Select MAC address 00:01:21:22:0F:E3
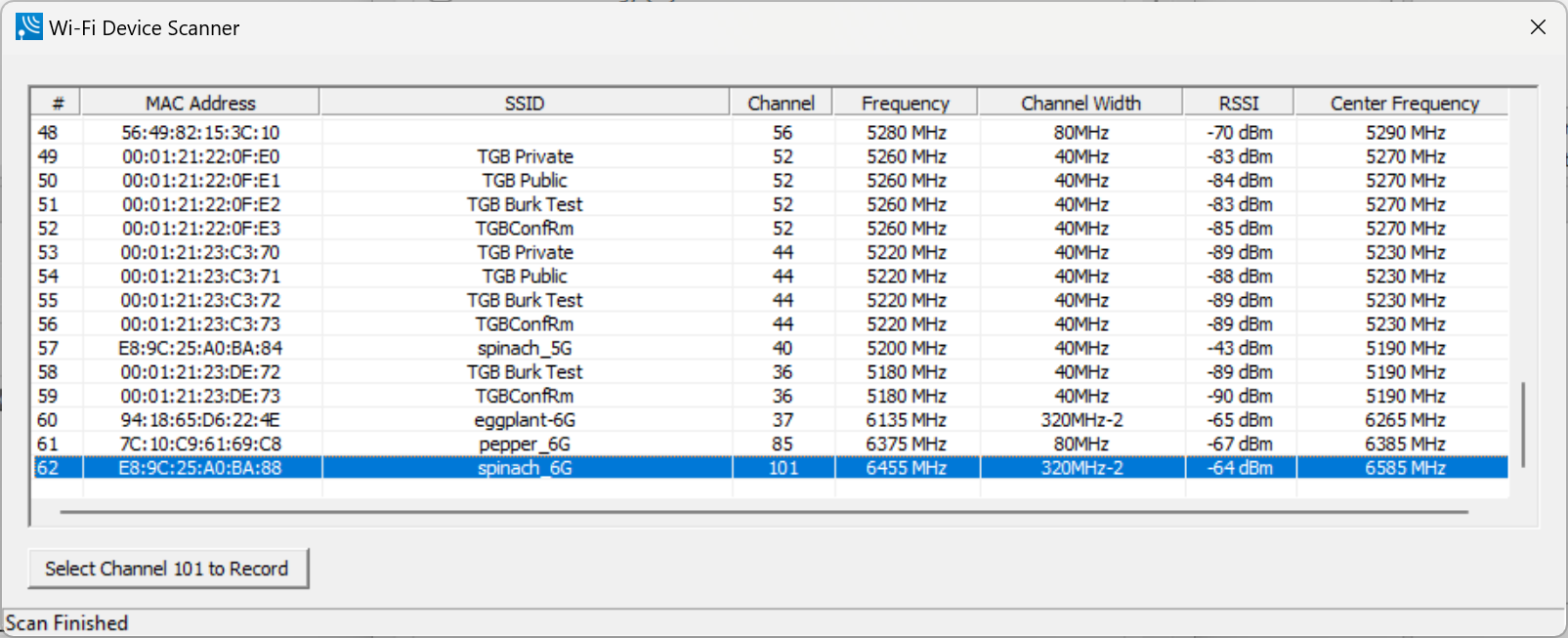The image size is (1568, 638). click(x=200, y=228)
